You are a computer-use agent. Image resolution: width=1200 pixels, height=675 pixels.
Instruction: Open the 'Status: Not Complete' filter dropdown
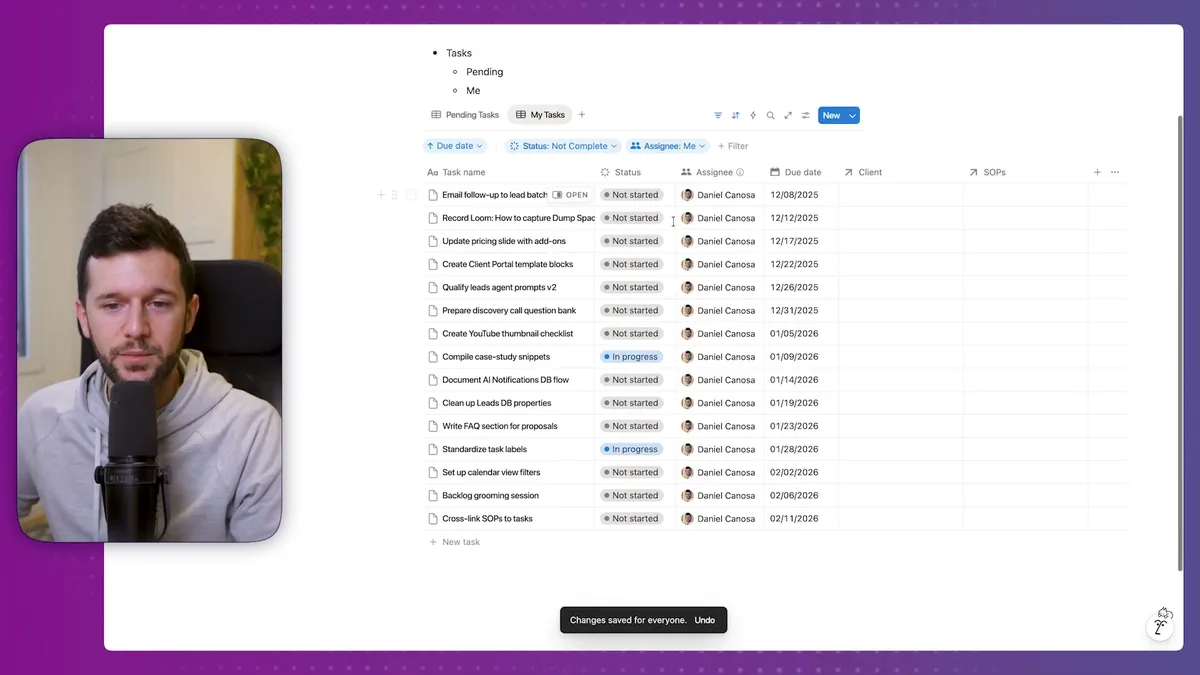coord(562,145)
